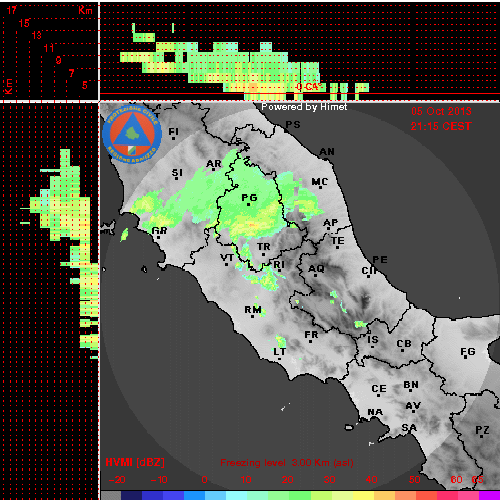Click the BN city label
This screenshot has height=500, width=500.
[411, 385]
